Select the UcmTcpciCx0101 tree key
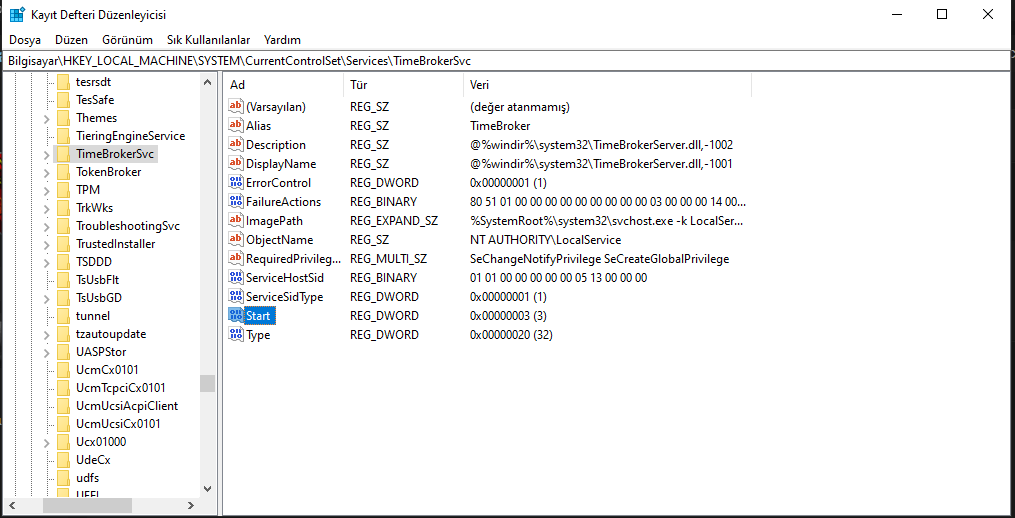The height and width of the screenshot is (518, 1015). coord(120,388)
